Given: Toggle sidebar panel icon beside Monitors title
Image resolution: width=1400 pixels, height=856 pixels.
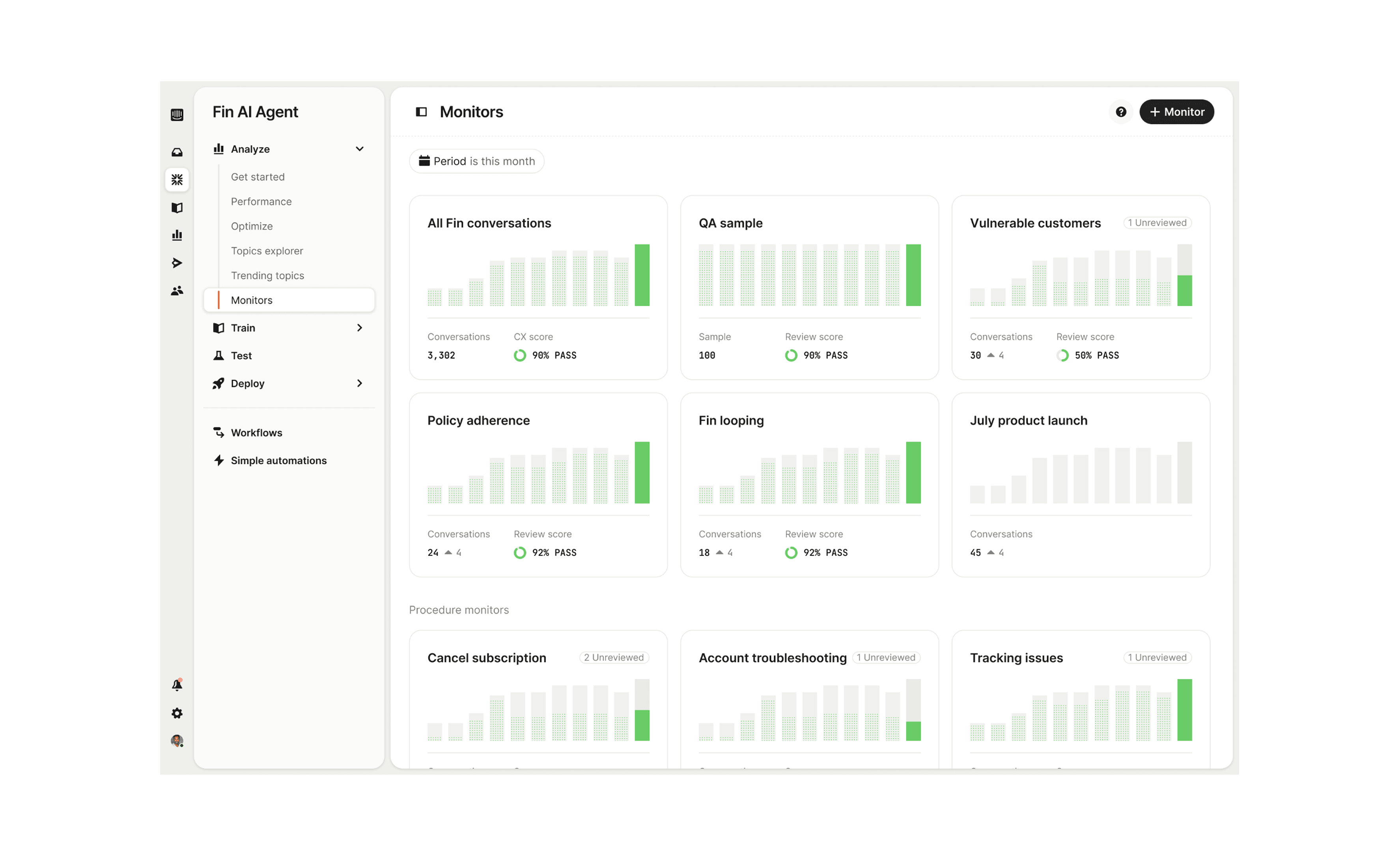Looking at the screenshot, I should (421, 112).
